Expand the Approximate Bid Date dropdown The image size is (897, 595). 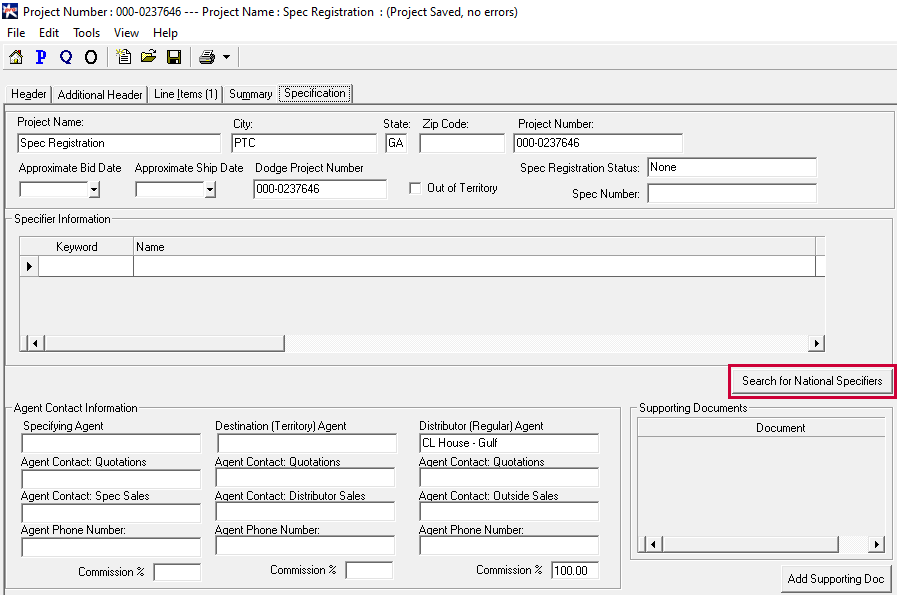(94, 189)
